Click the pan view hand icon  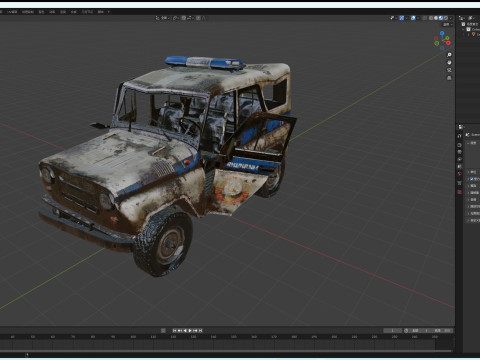point(449,62)
